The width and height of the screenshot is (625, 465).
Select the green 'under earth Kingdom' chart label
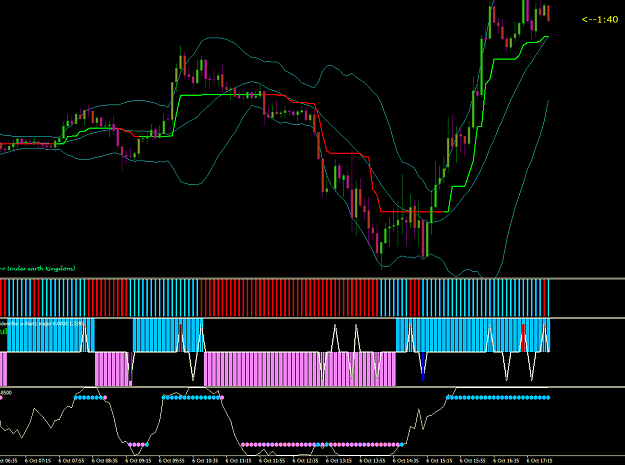[x=37, y=269]
